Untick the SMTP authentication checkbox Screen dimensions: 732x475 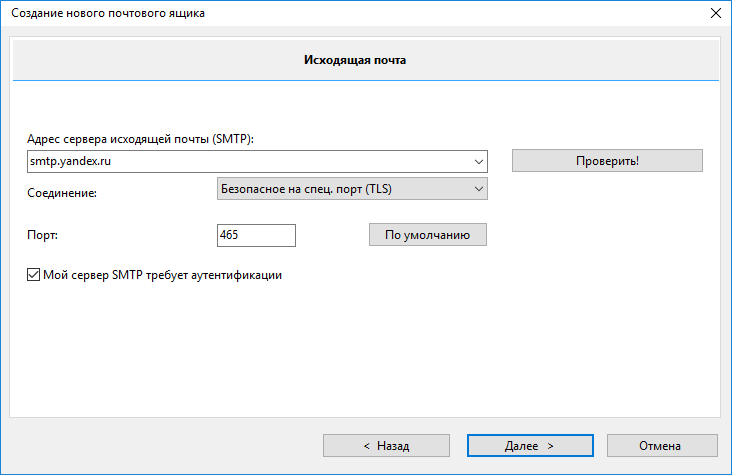click(34, 274)
